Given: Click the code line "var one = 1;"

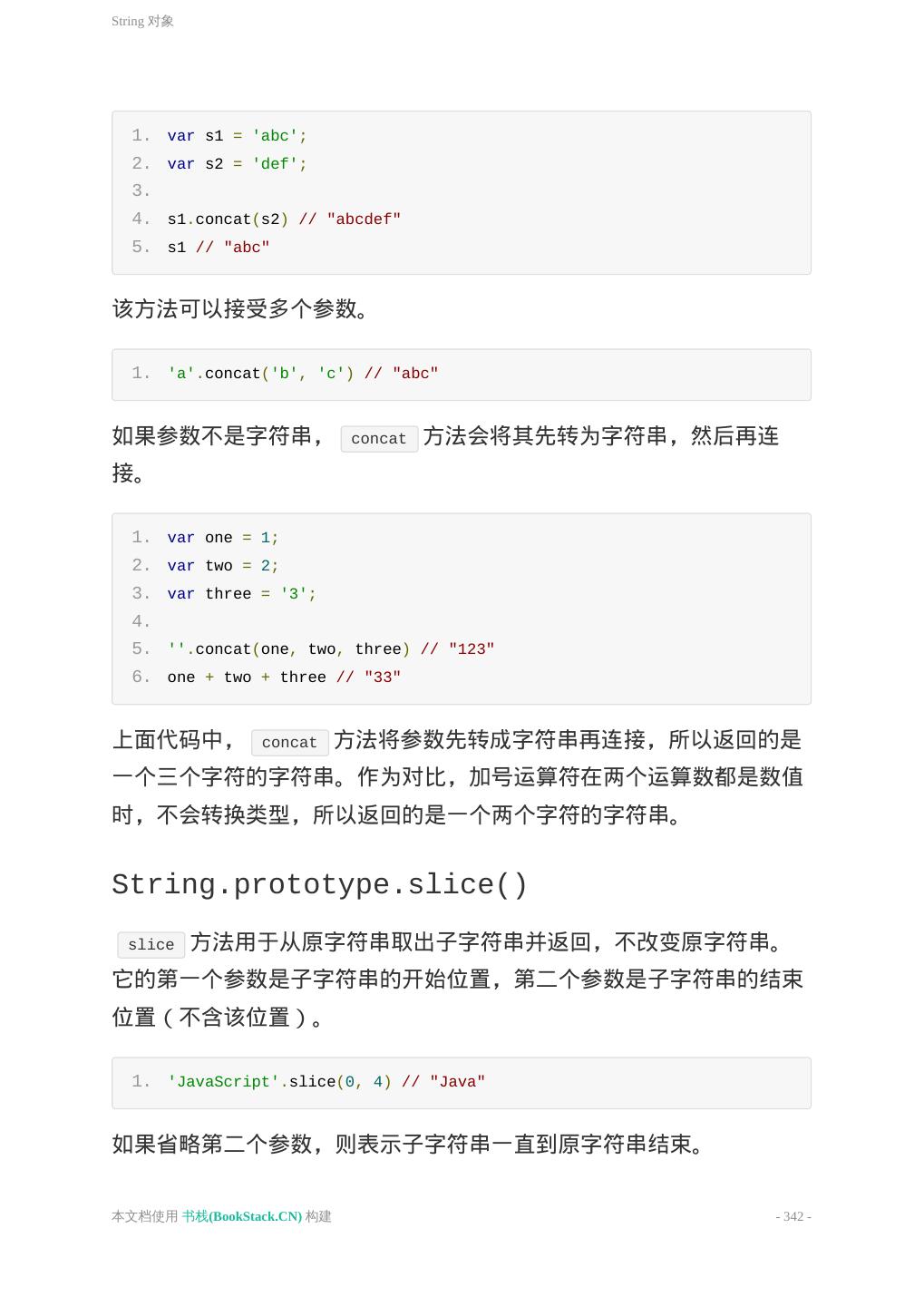Looking at the screenshot, I should [x=222, y=538].
